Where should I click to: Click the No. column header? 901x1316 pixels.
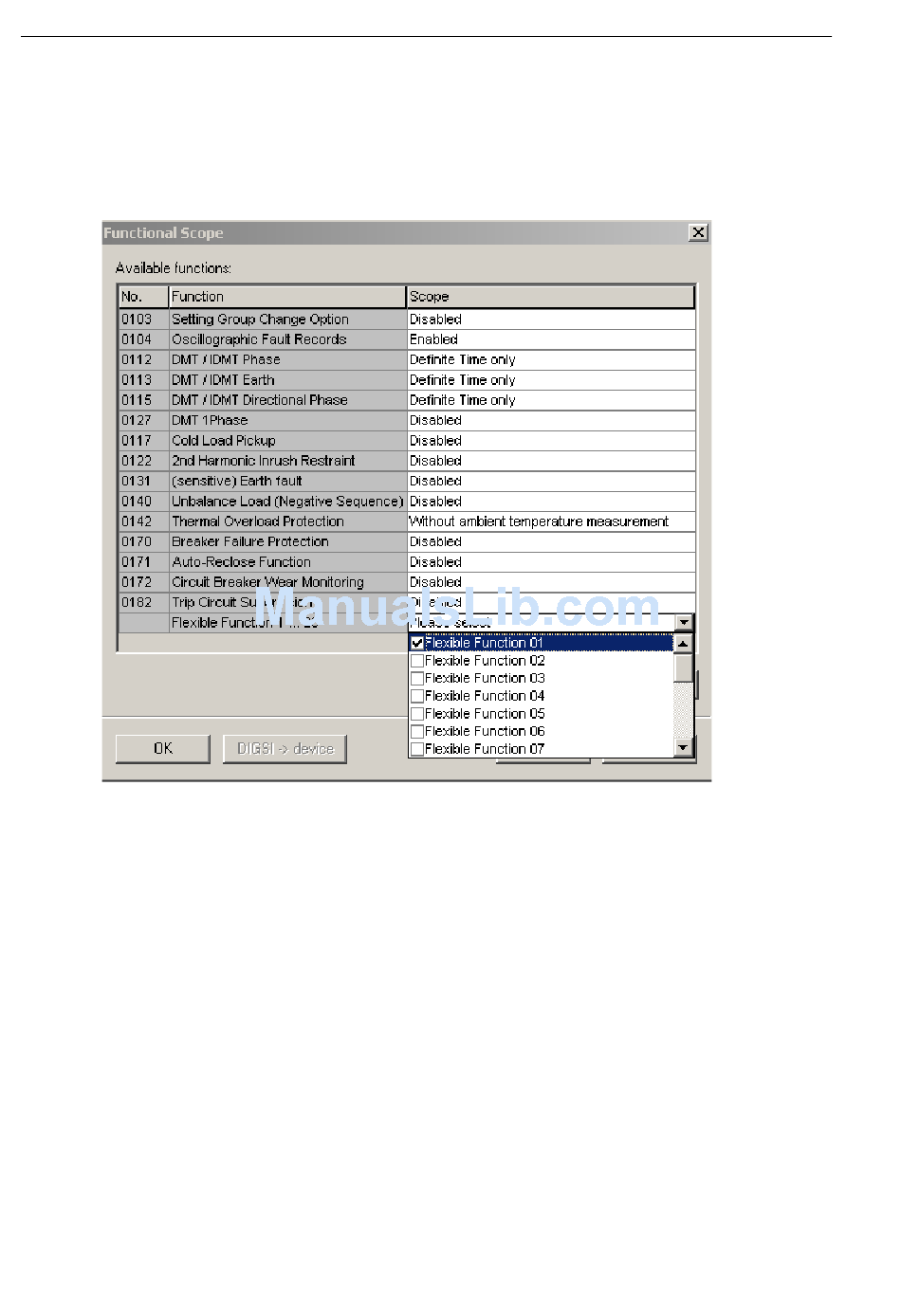143,297
